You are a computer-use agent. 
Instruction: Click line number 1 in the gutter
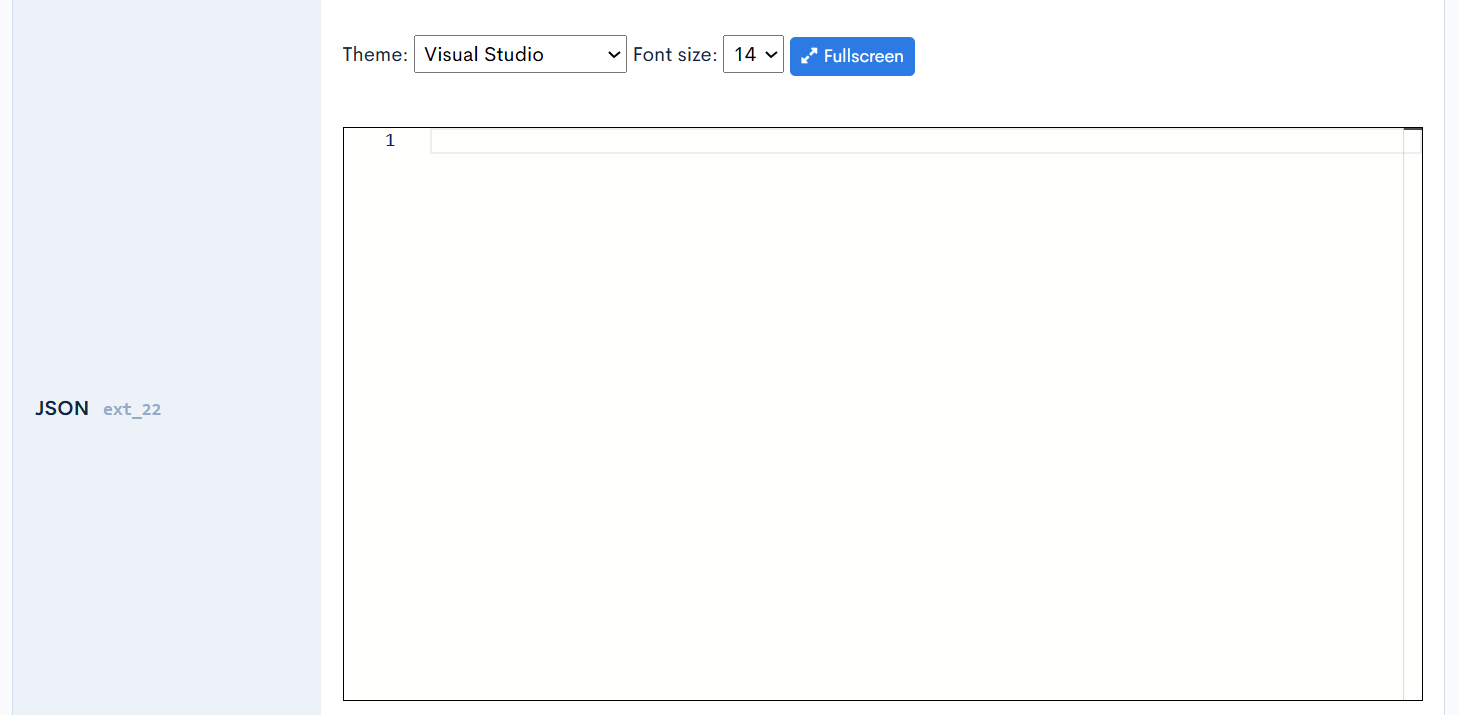tap(390, 141)
